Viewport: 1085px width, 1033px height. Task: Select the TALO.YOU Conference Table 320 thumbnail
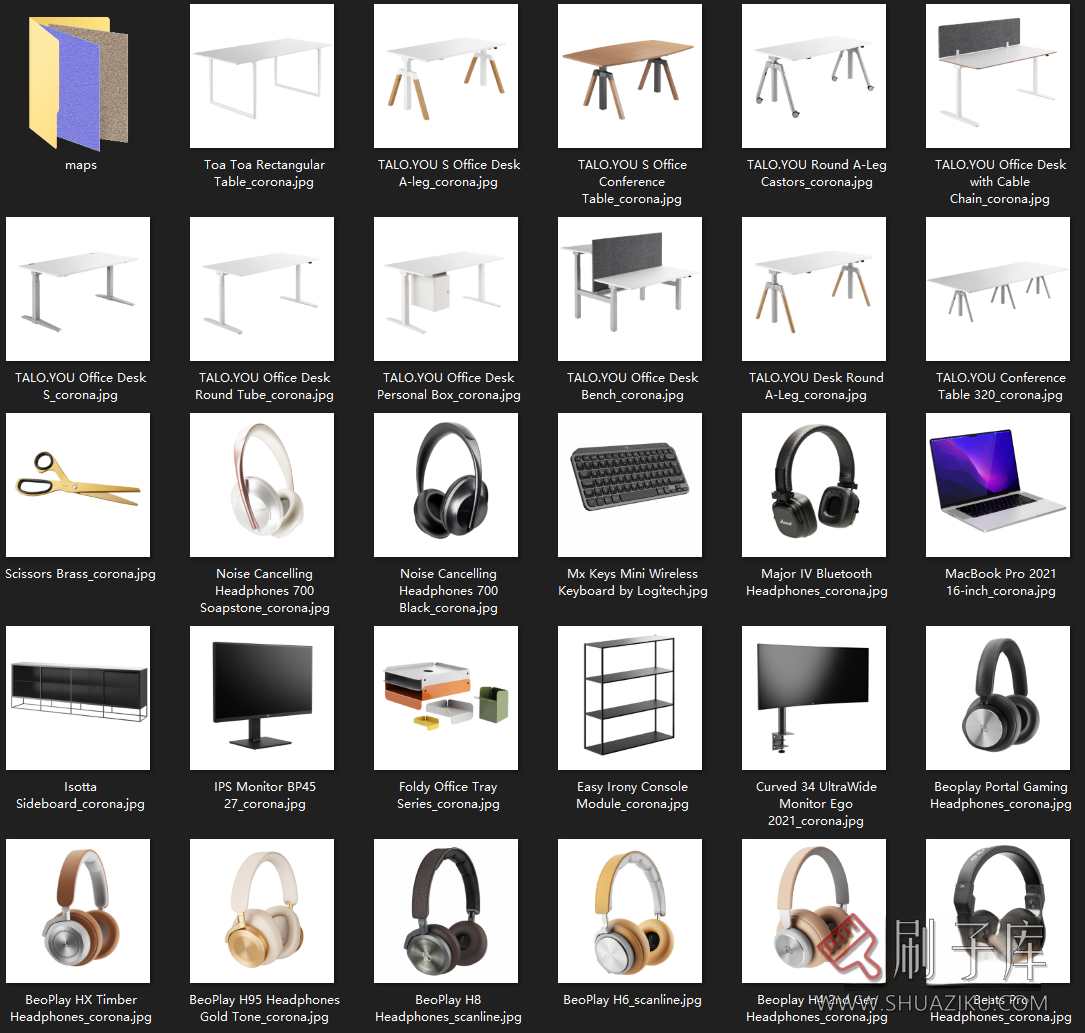(998, 289)
